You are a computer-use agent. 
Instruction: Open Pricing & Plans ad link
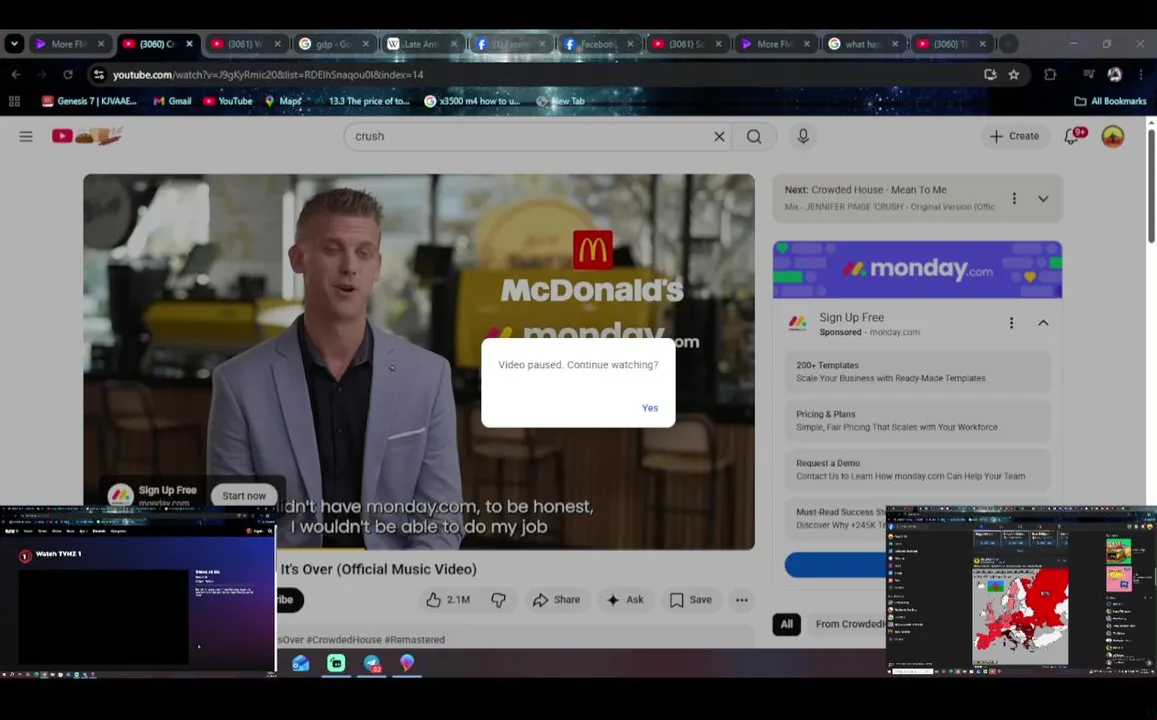[917, 420]
